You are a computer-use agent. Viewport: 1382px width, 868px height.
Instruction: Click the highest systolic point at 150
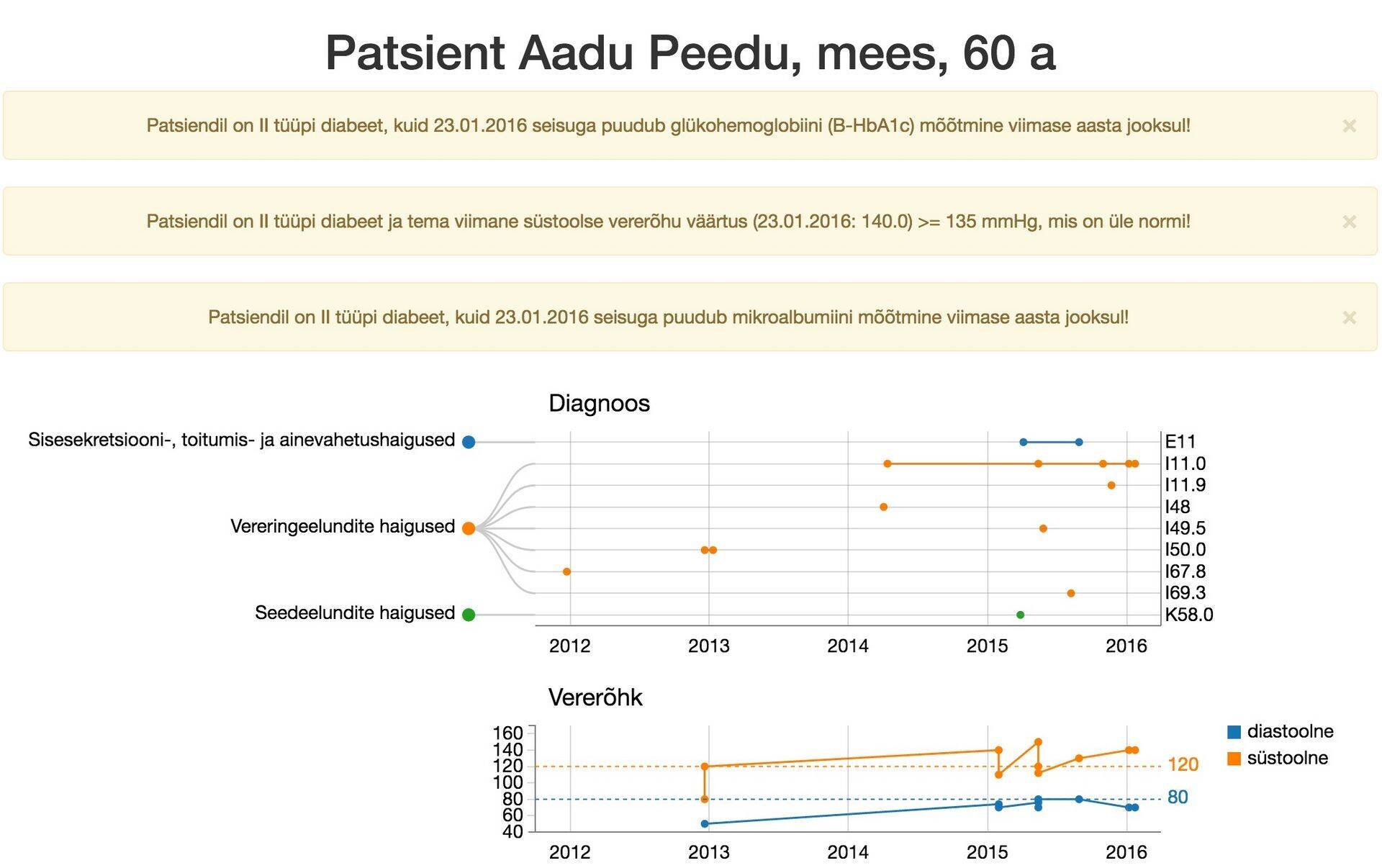[x=1038, y=741]
